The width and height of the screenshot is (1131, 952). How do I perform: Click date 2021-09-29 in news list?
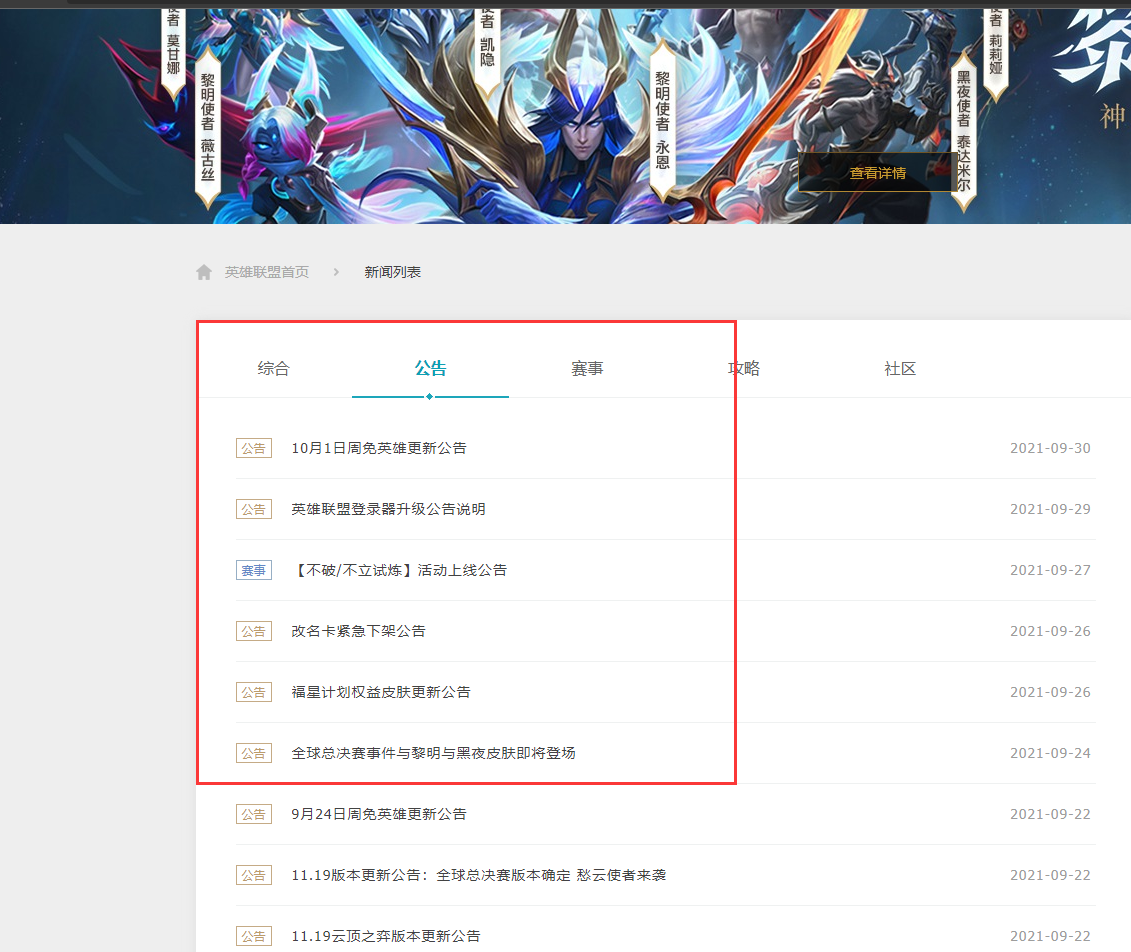1050,509
